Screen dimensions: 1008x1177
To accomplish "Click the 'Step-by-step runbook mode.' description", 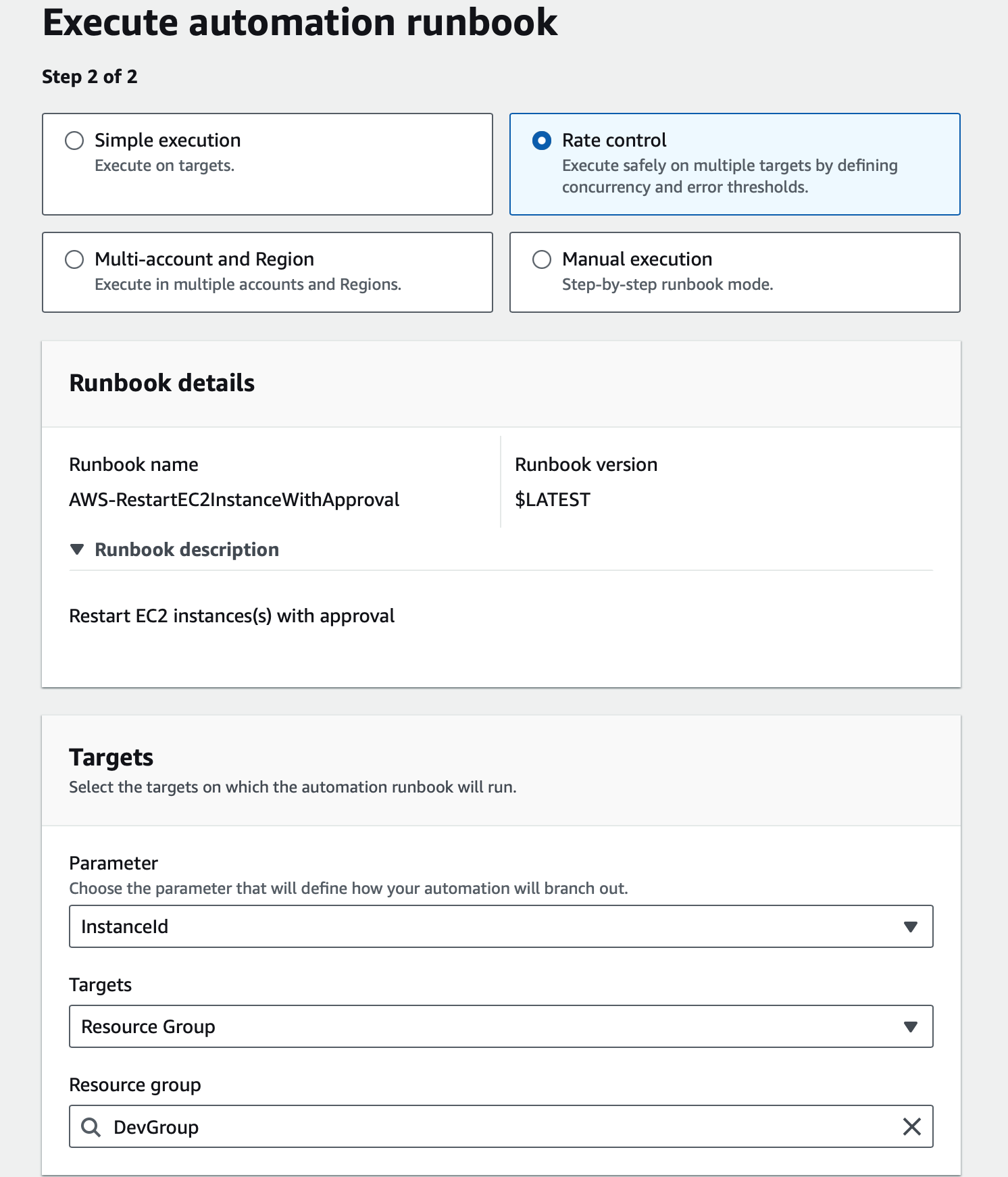I will tap(667, 284).
